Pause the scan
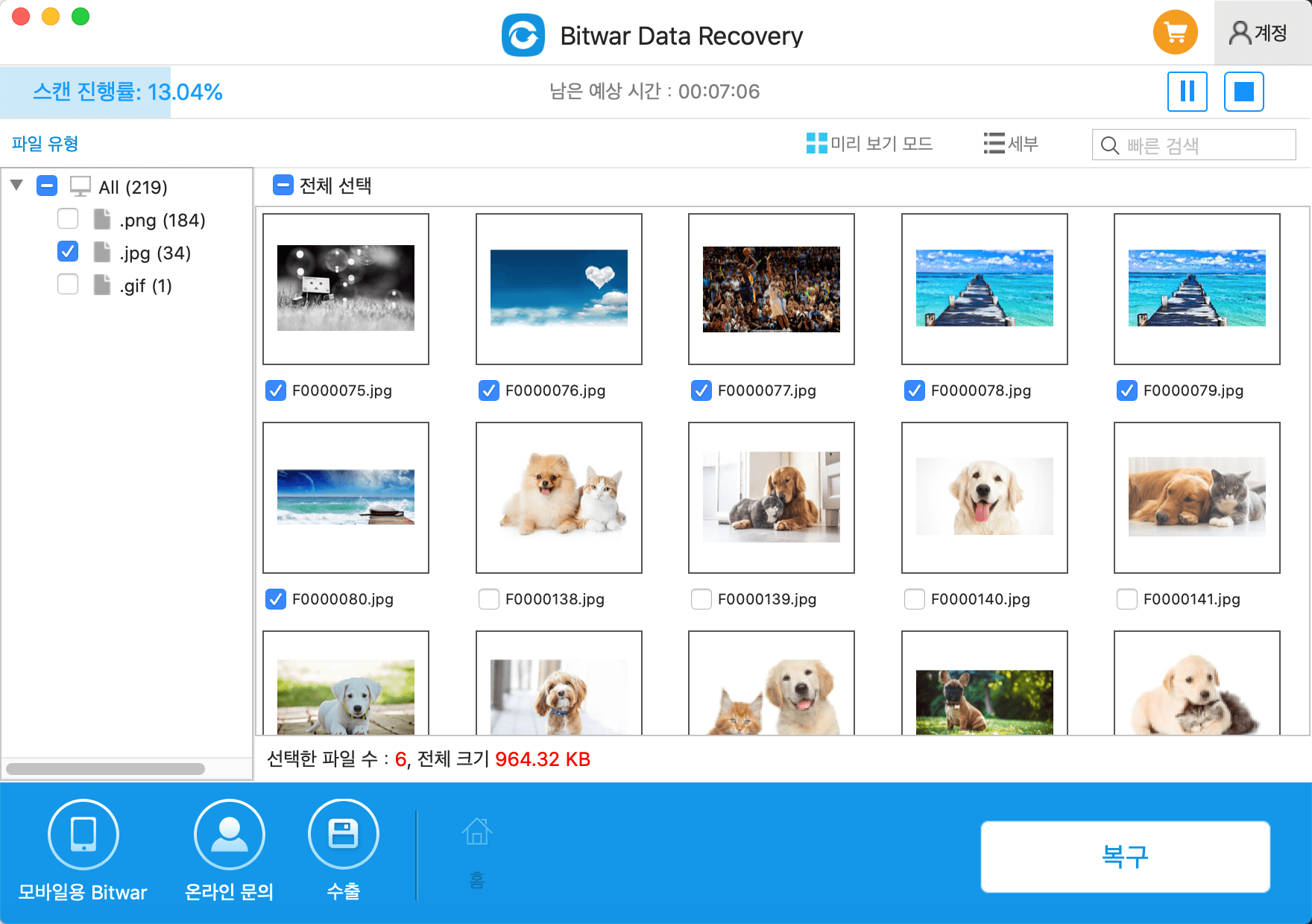1312x924 pixels. 1187,92
